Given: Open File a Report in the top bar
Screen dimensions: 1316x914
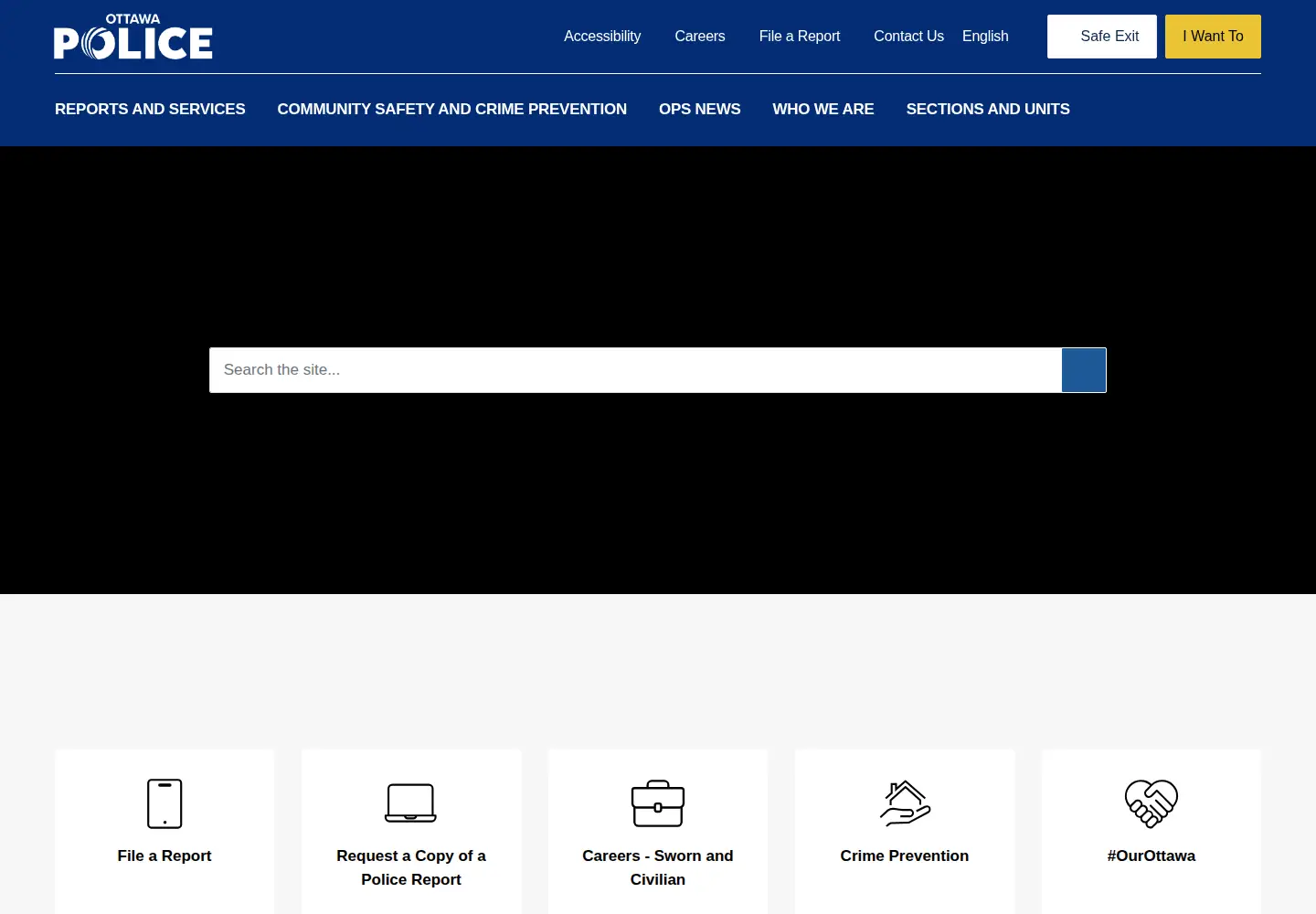Looking at the screenshot, I should point(800,37).
